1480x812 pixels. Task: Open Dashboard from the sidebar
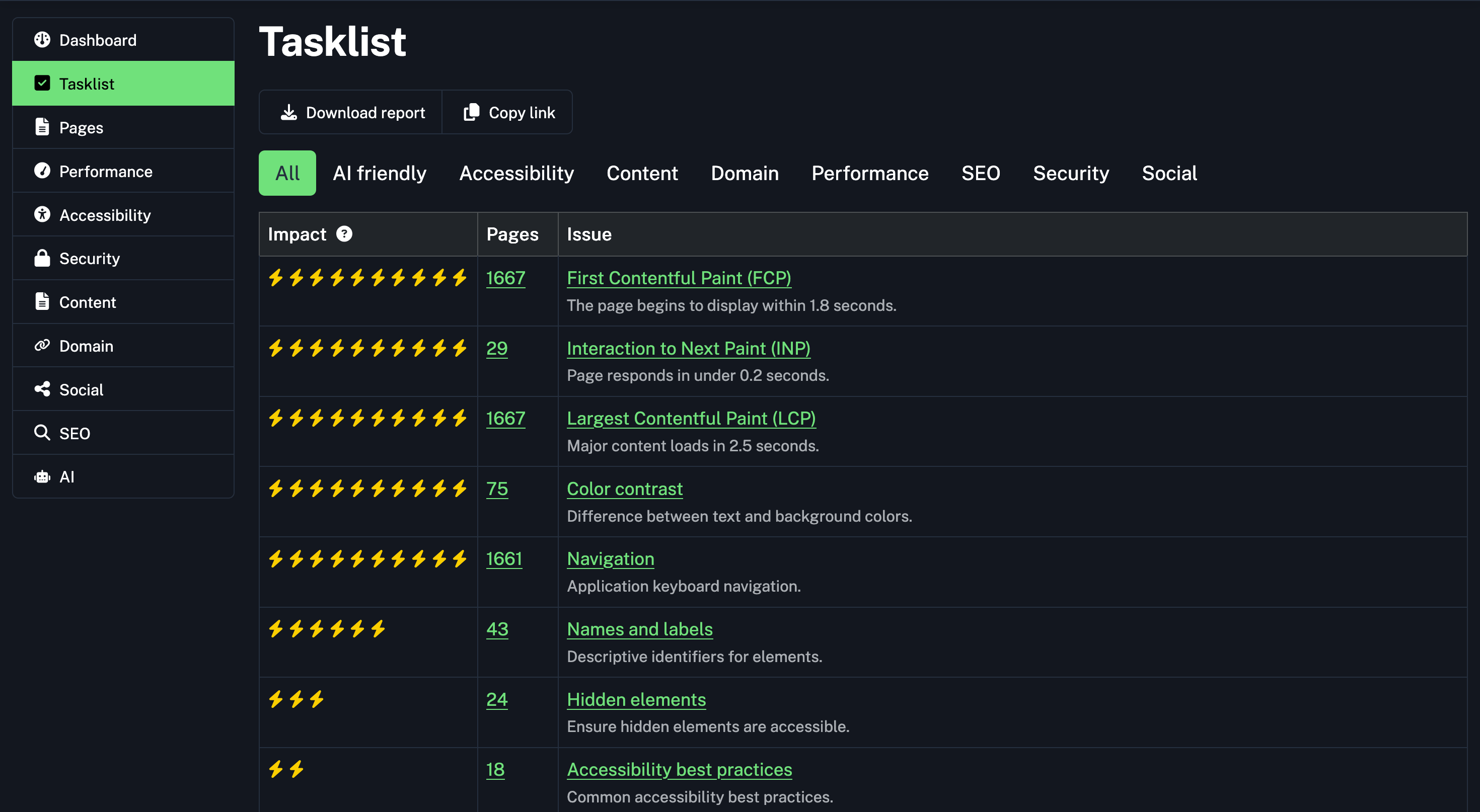point(123,40)
